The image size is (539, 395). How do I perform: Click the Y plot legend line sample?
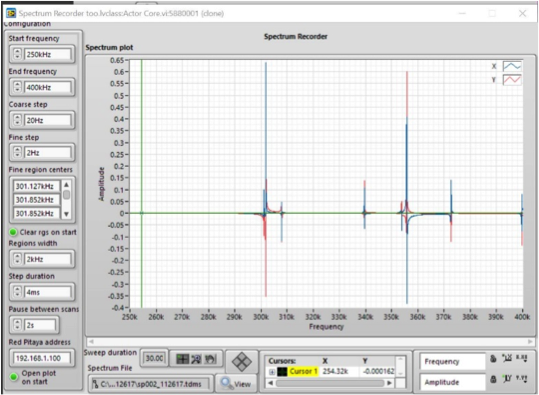(512, 80)
